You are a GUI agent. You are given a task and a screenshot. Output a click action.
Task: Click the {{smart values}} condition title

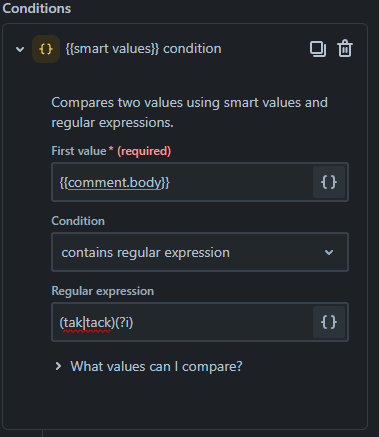[x=143, y=49]
